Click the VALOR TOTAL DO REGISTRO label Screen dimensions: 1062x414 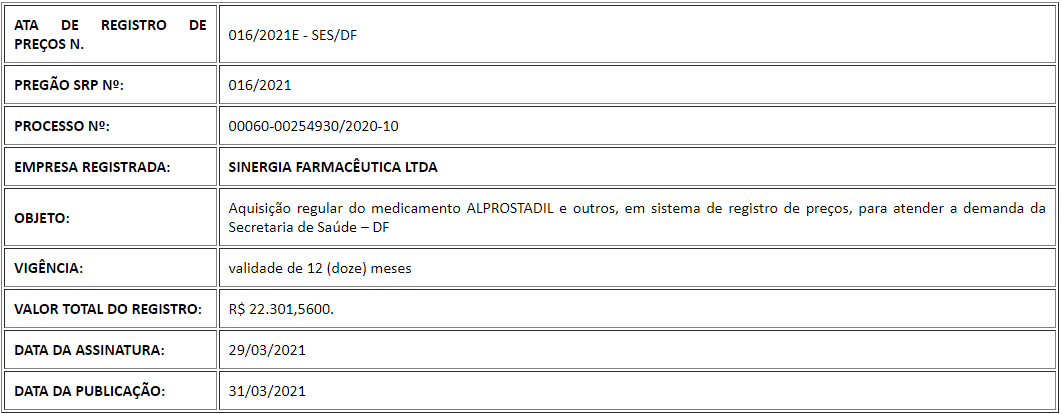(x=108, y=309)
